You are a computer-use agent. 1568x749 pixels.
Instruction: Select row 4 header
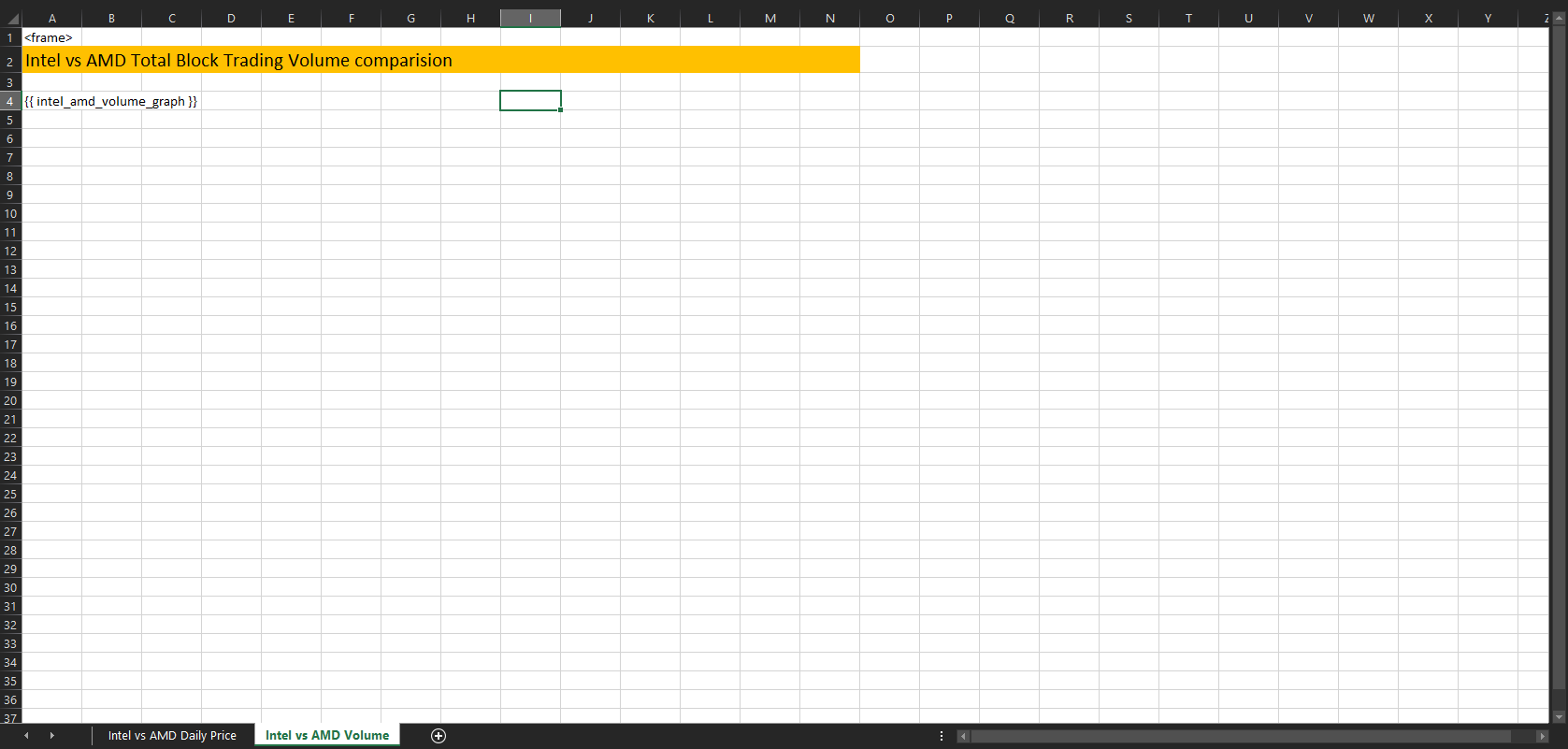[10, 101]
